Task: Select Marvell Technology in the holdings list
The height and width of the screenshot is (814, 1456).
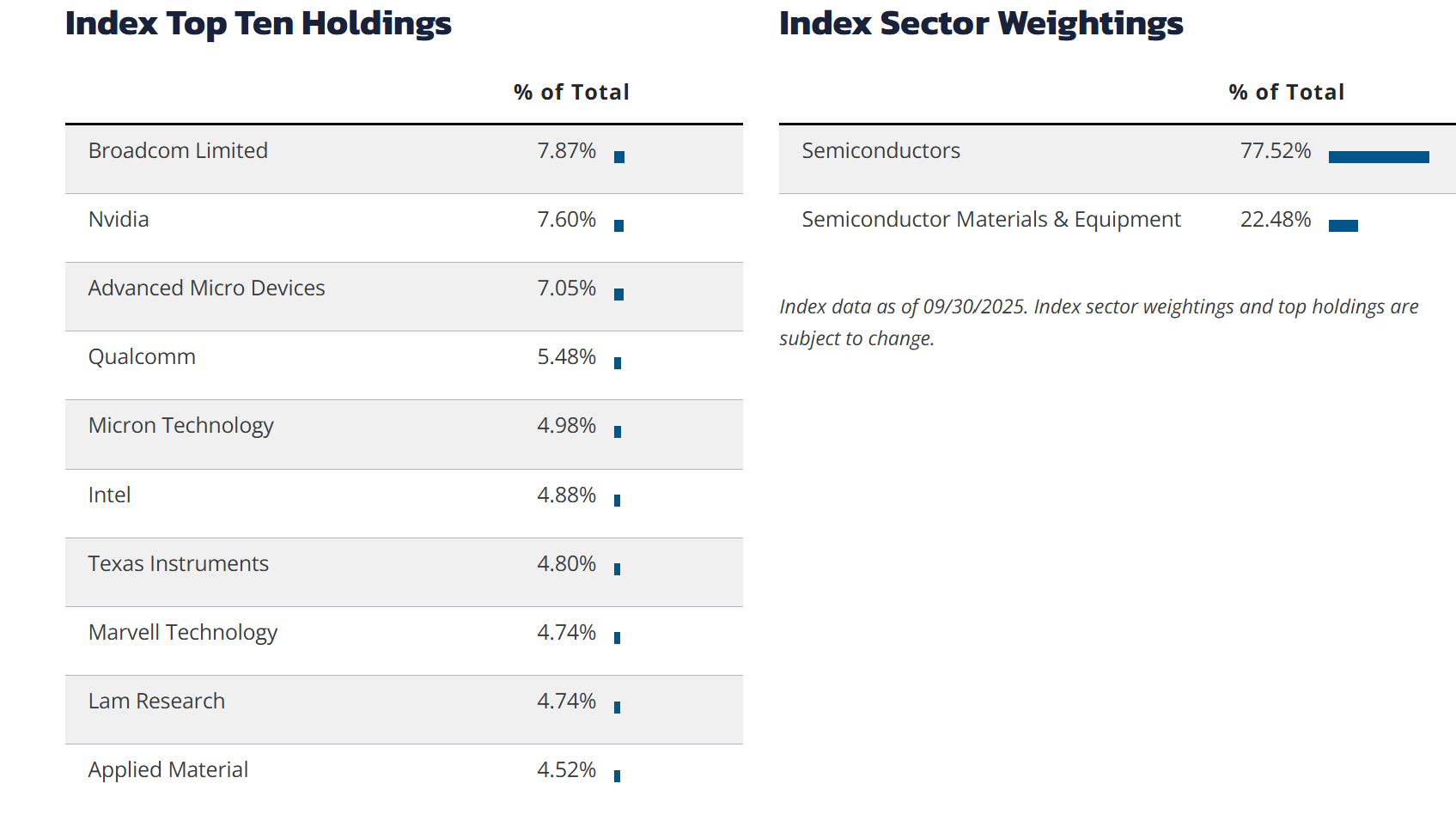Action: pos(182,633)
